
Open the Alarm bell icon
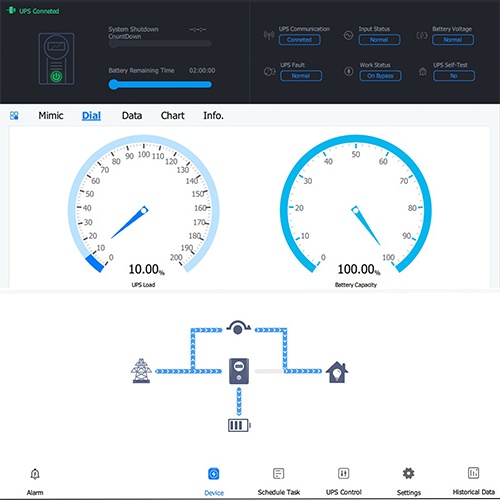(35, 474)
